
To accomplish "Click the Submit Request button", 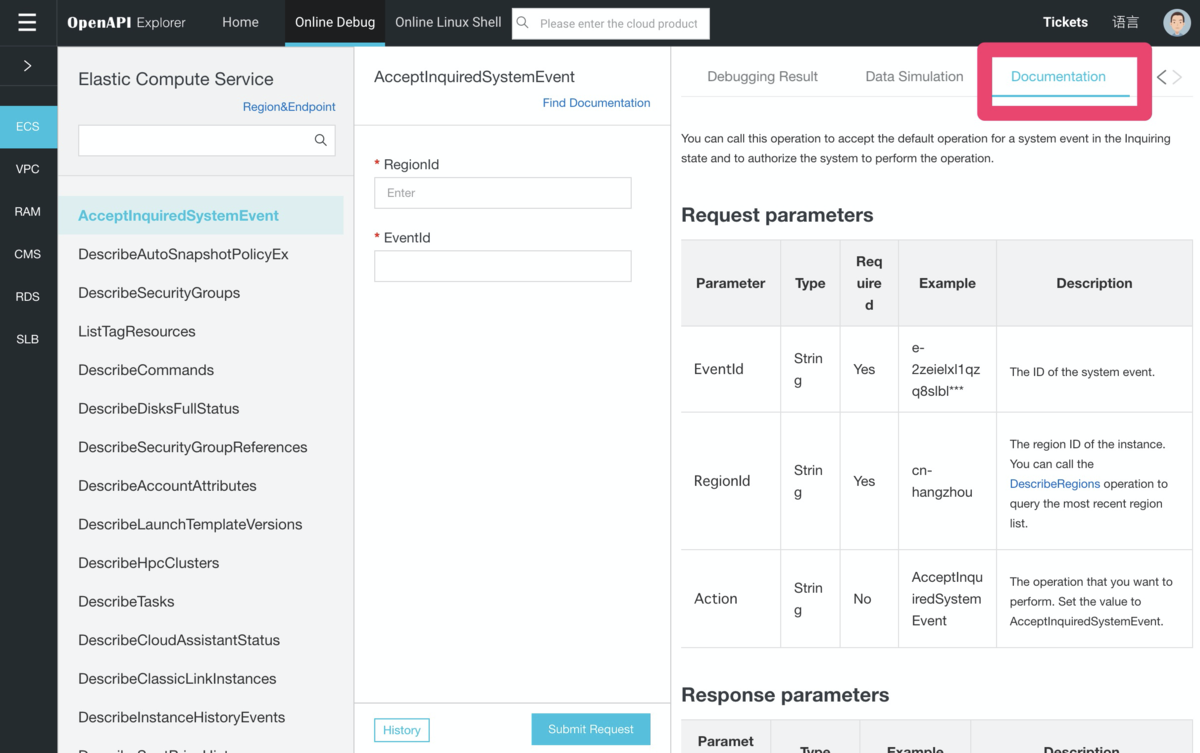I will 590,729.
